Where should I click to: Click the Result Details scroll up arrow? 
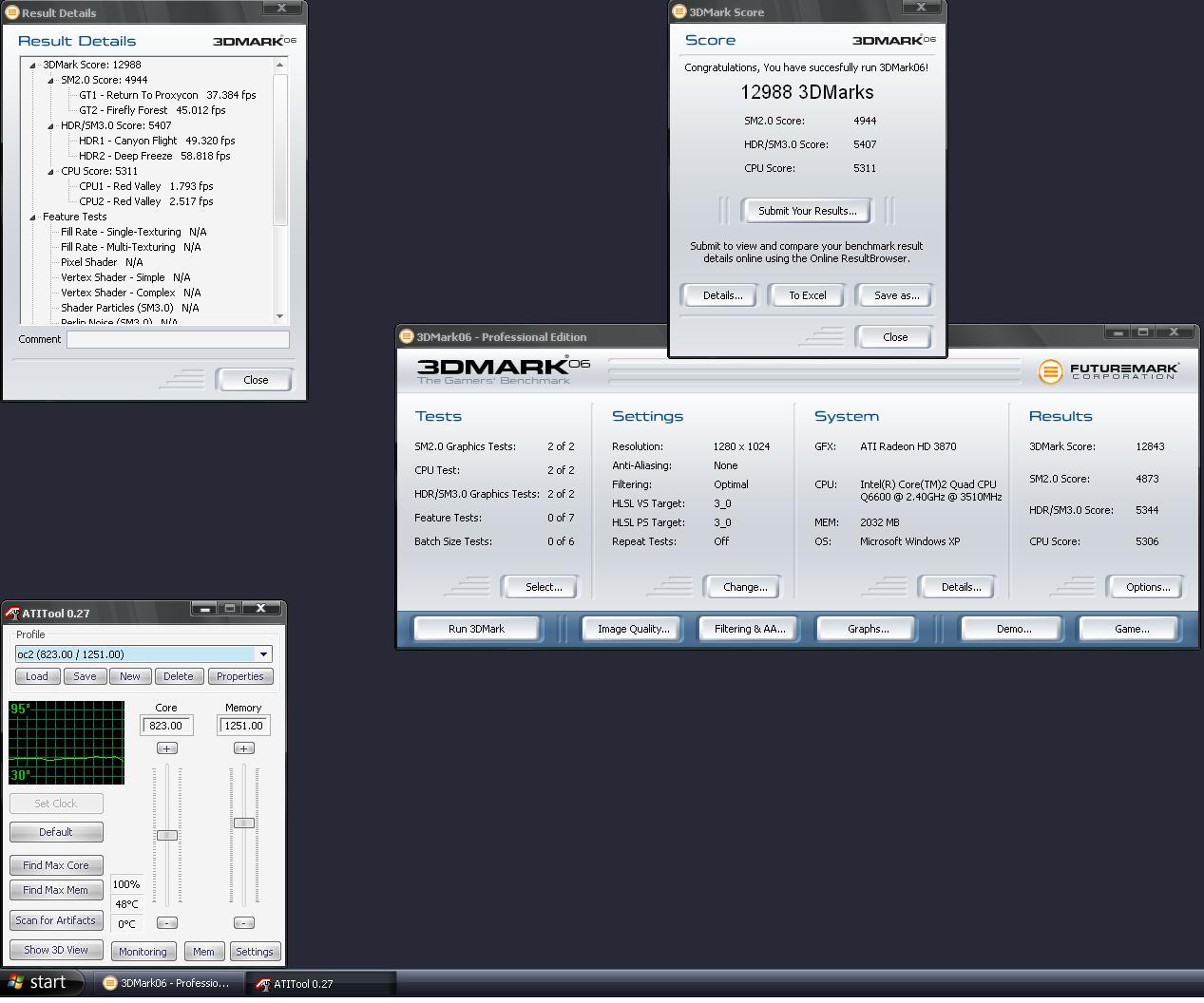coord(280,66)
